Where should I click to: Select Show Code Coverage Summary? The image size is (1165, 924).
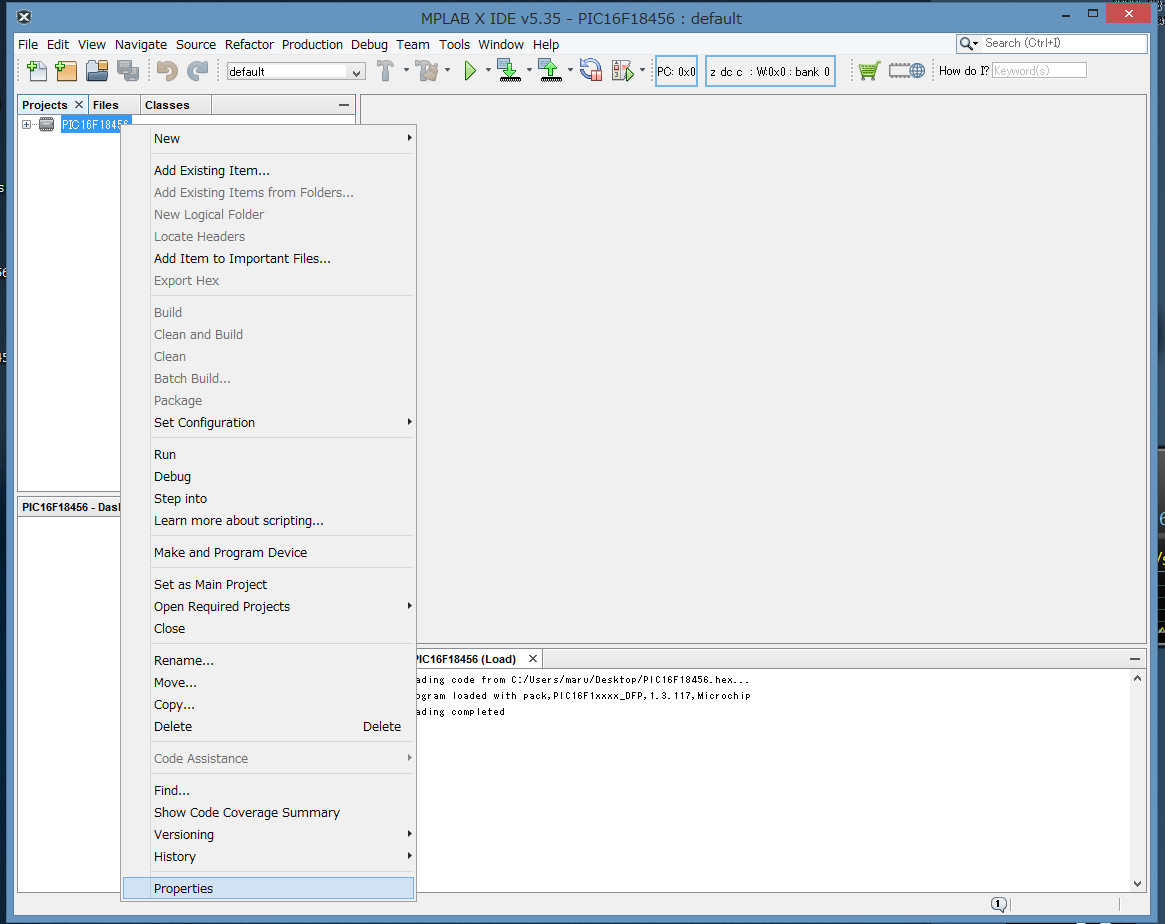pyautogui.click(x=268, y=813)
